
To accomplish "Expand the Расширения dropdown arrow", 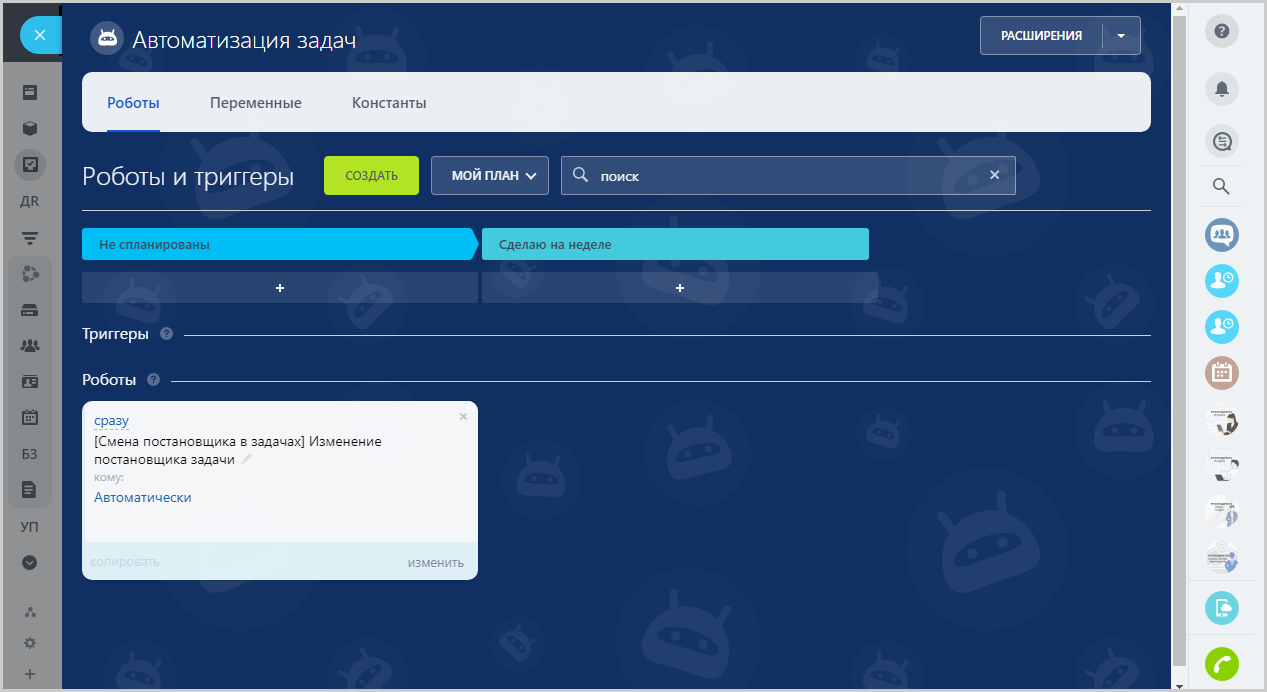I will 1121,36.
